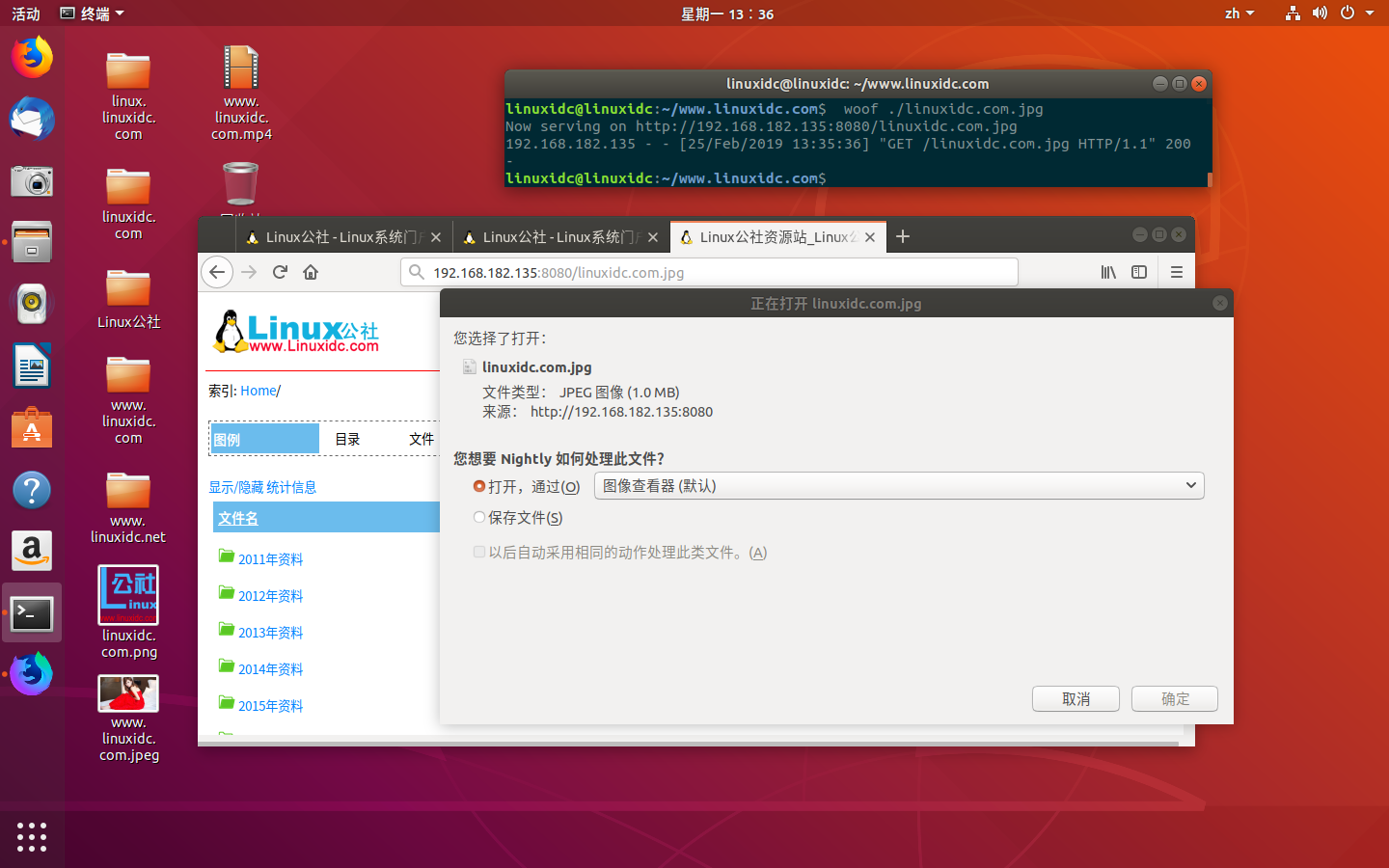Click the 确定 button in the dialog
Image resolution: width=1389 pixels, height=868 pixels.
tap(1174, 698)
